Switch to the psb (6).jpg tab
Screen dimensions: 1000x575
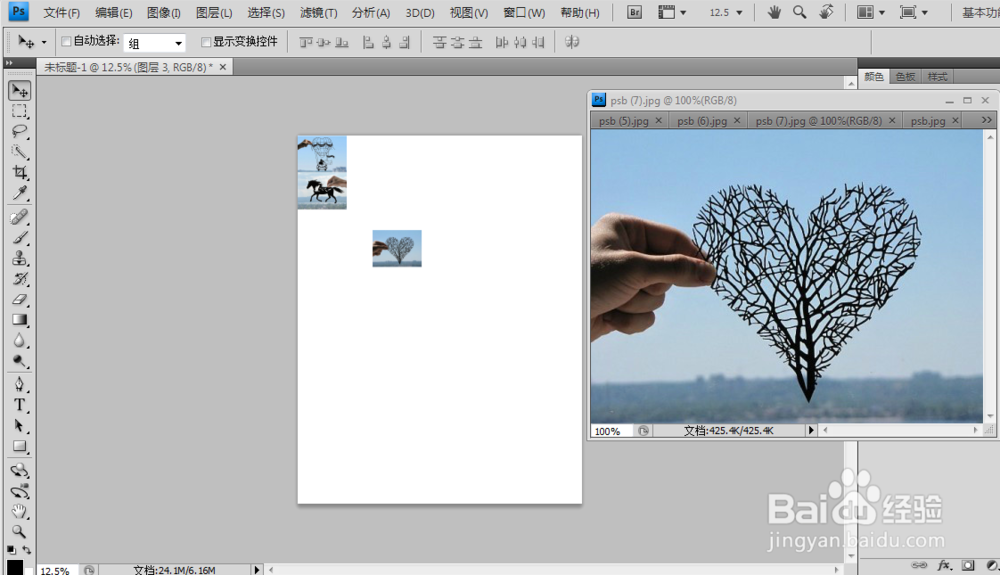702,120
